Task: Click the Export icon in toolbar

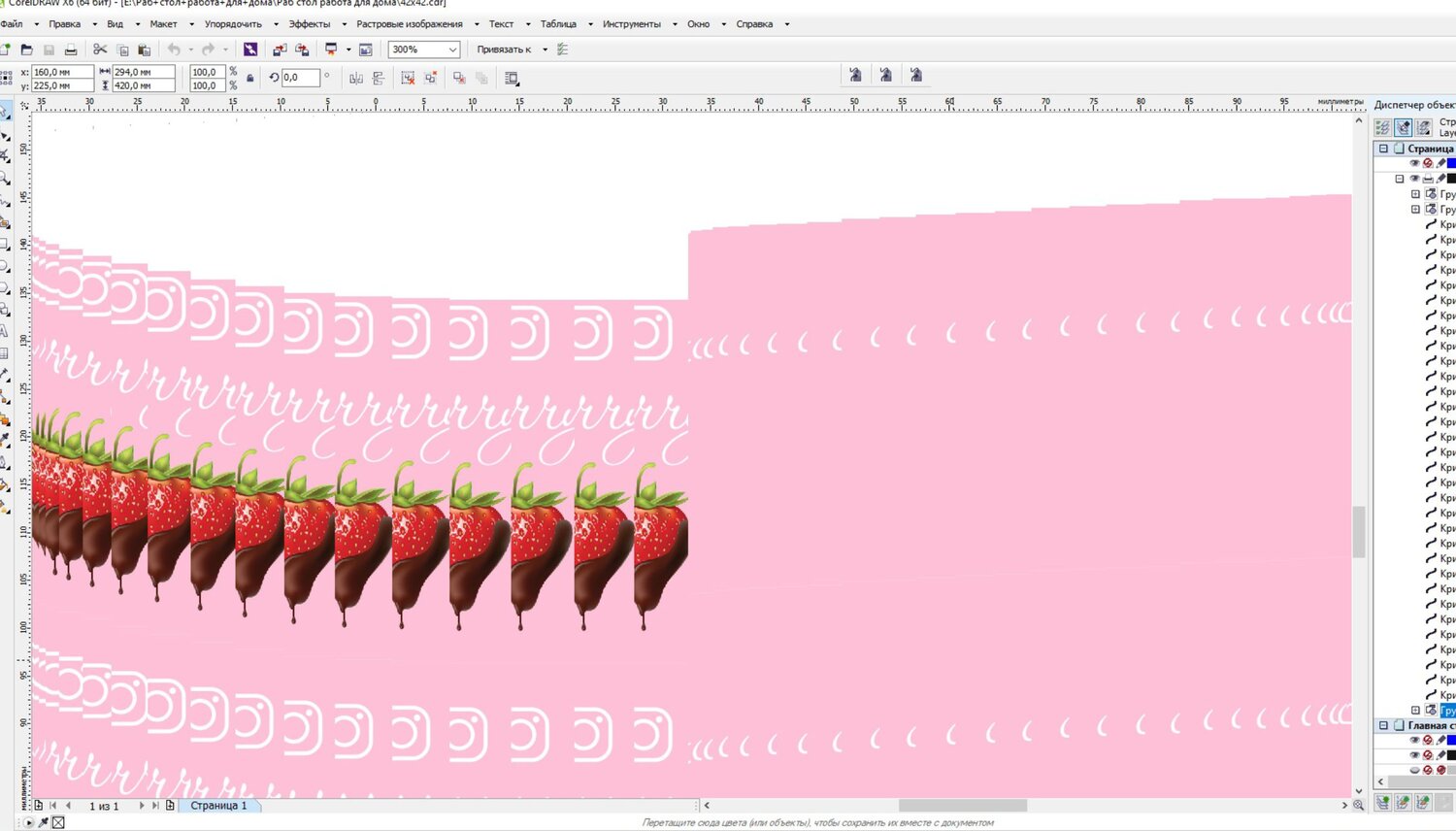Action: pyautogui.click(x=302, y=50)
